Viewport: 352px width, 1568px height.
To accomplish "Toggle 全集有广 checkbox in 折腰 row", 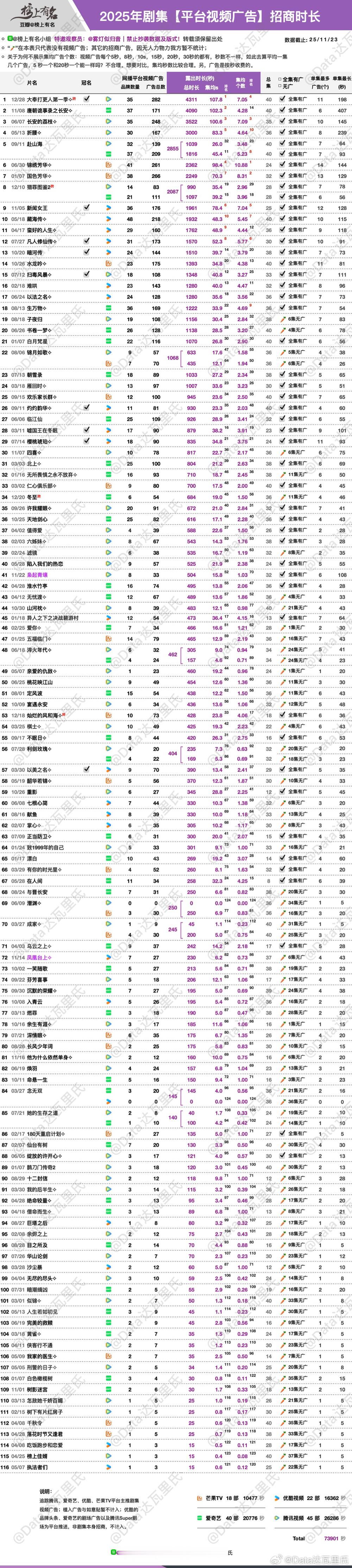I will tap(283, 132).
